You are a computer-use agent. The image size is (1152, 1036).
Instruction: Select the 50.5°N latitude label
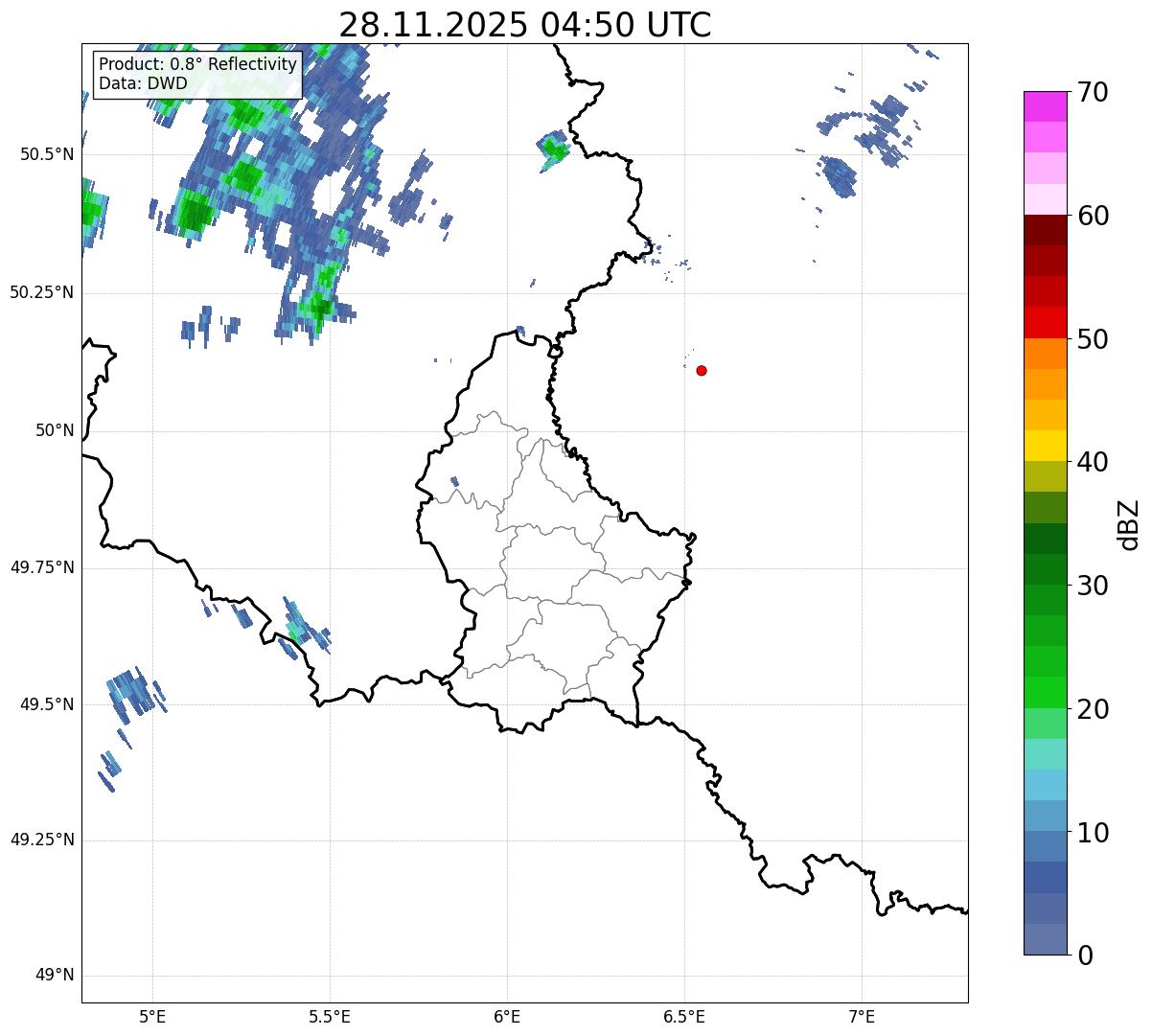pyautogui.click(x=47, y=154)
